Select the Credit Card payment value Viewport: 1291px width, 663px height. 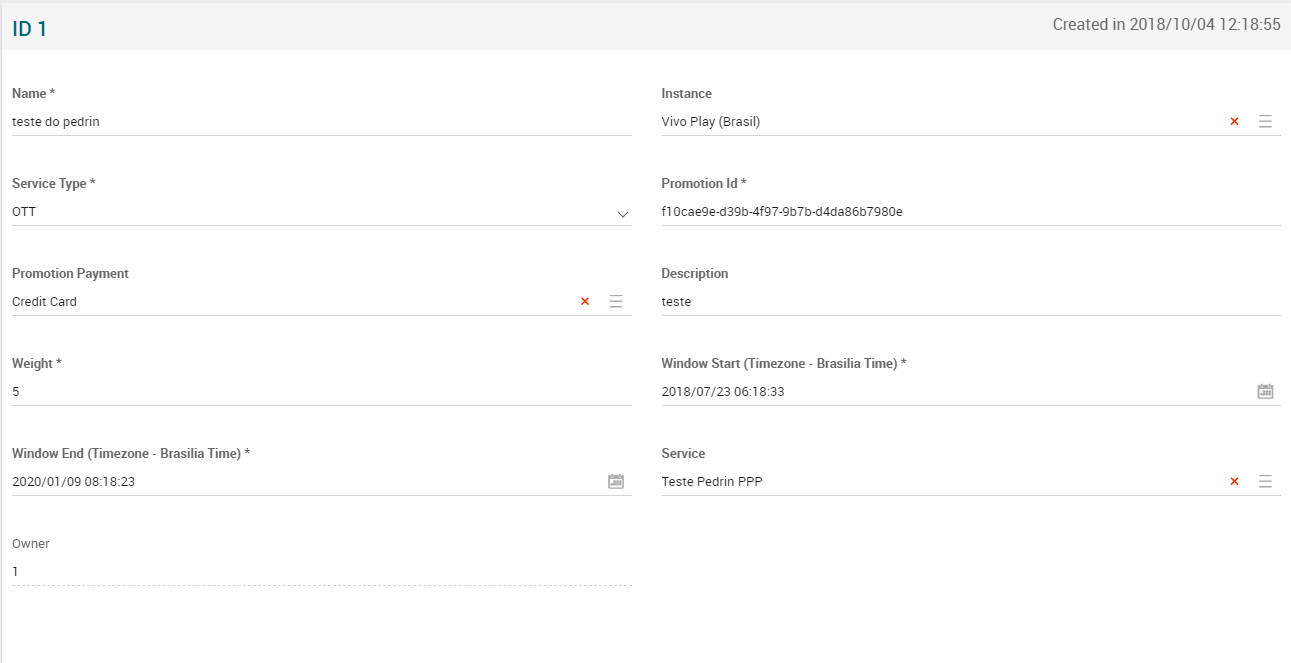tap(45, 302)
